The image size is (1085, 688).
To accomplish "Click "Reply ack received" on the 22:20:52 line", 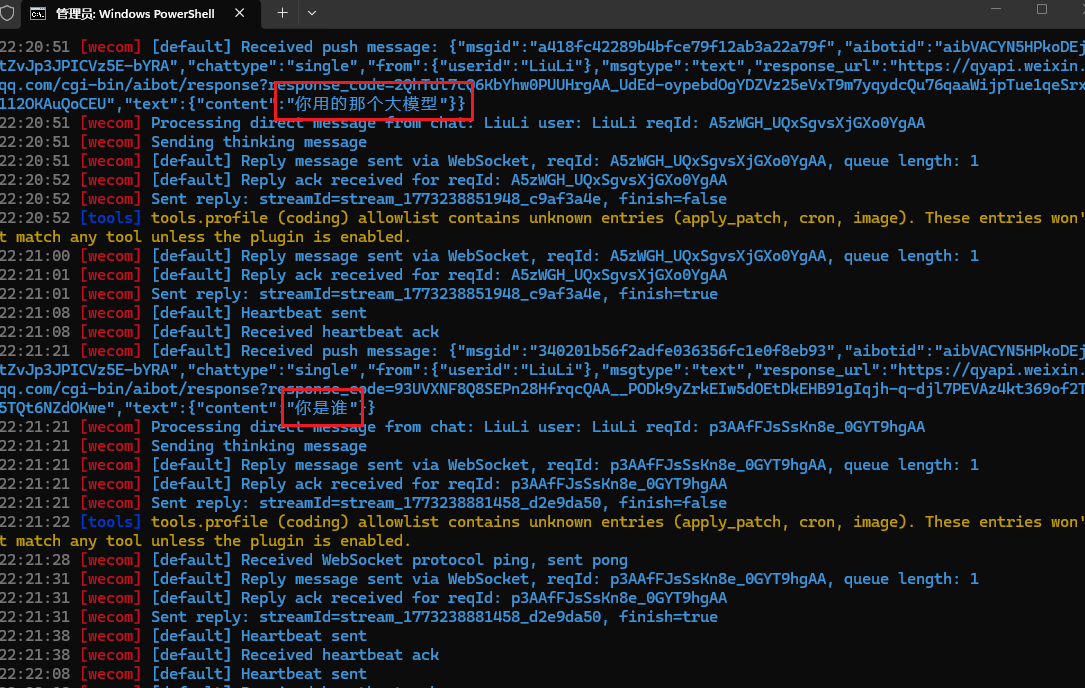I will coord(322,180).
